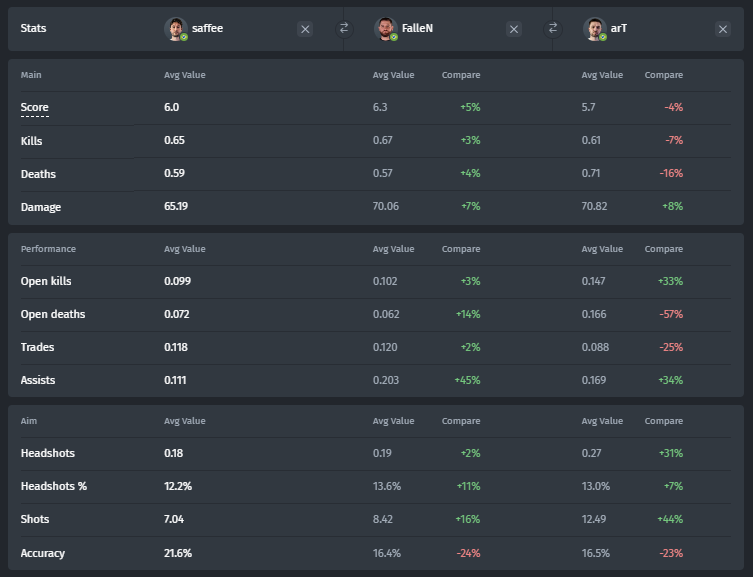Select the Trades row label

coord(37,347)
